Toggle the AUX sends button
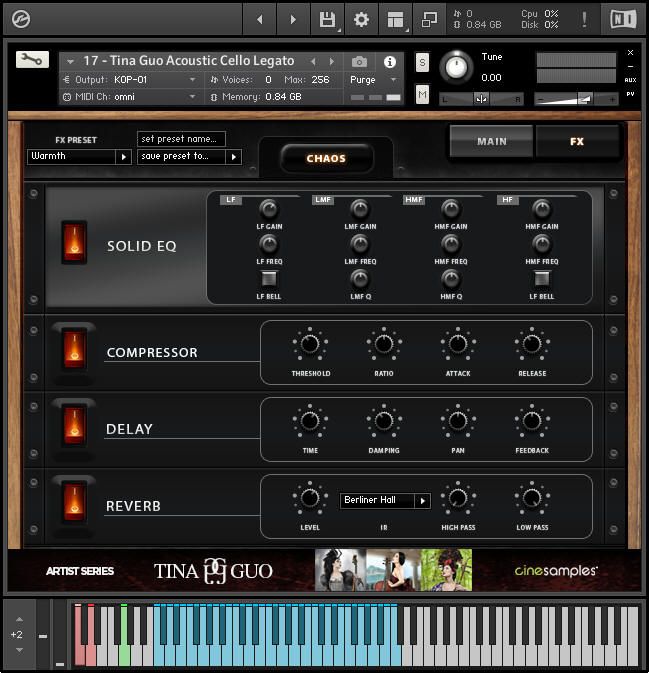 coord(630,80)
